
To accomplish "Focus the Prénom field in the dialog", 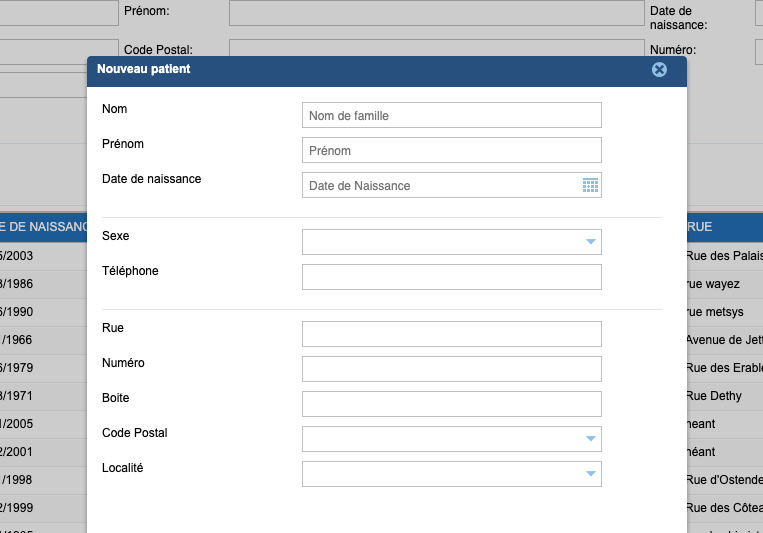I will pyautogui.click(x=452, y=150).
